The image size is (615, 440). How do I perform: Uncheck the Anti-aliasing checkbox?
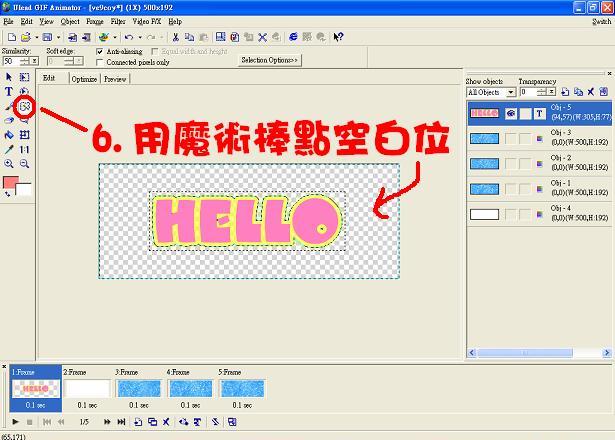(x=100, y=51)
